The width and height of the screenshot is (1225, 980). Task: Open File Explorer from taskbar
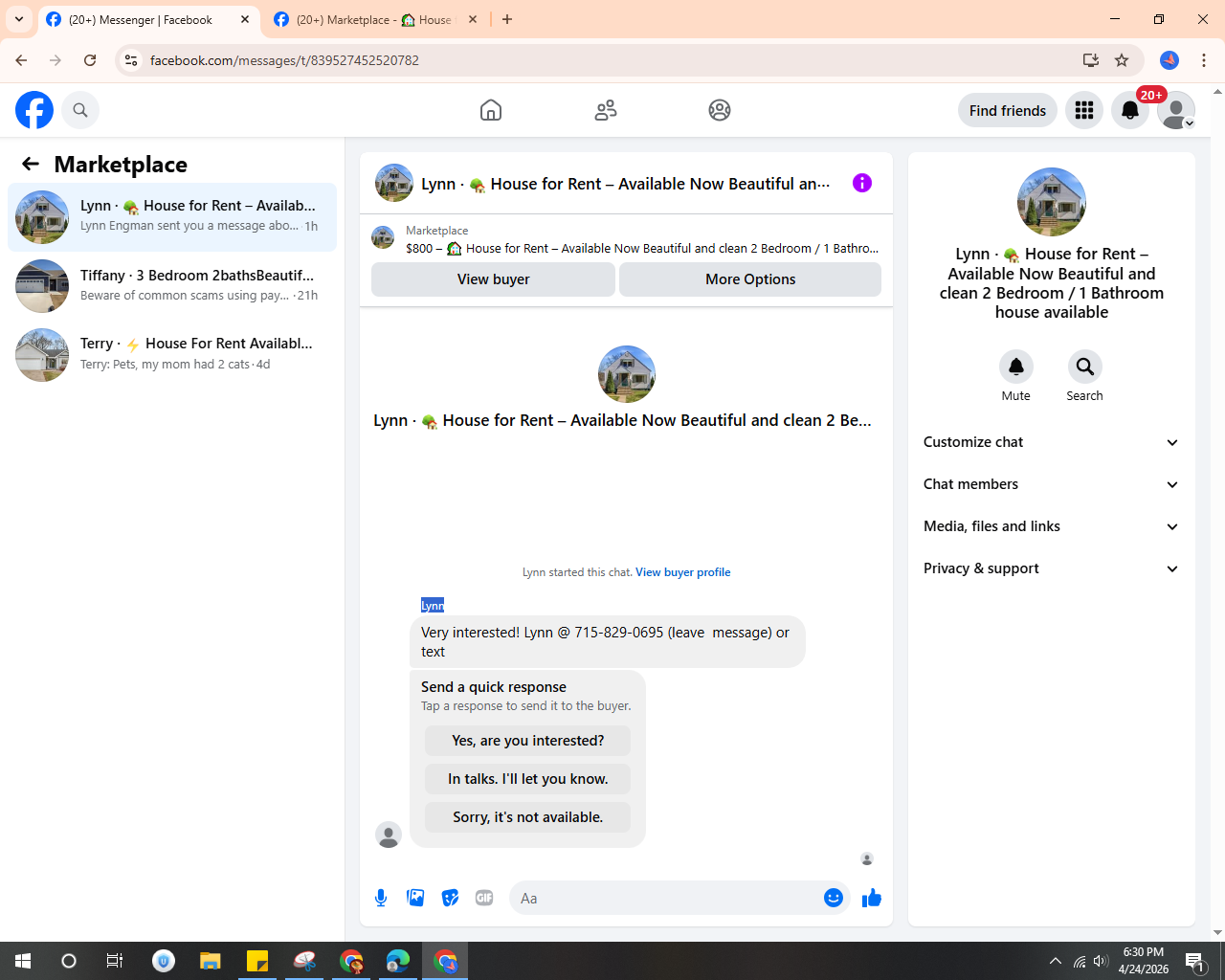point(211,961)
